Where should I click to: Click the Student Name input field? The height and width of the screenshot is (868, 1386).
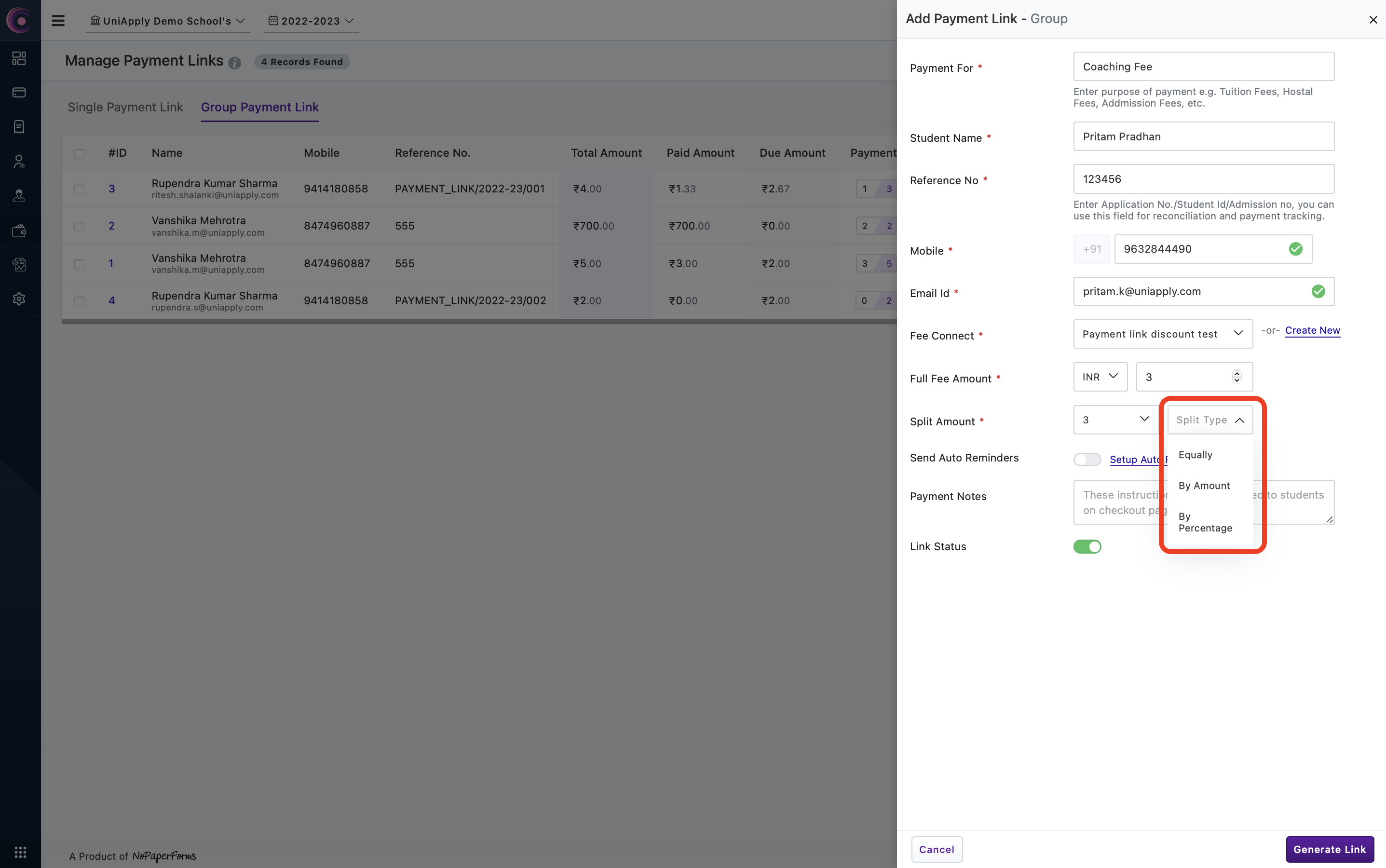click(1203, 136)
